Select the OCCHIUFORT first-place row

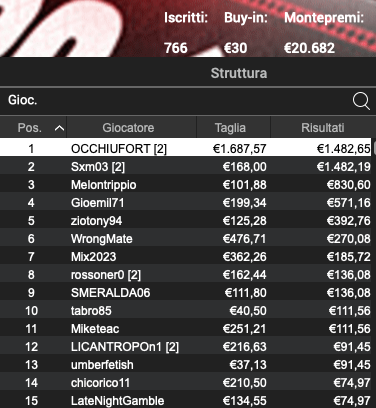186,148
